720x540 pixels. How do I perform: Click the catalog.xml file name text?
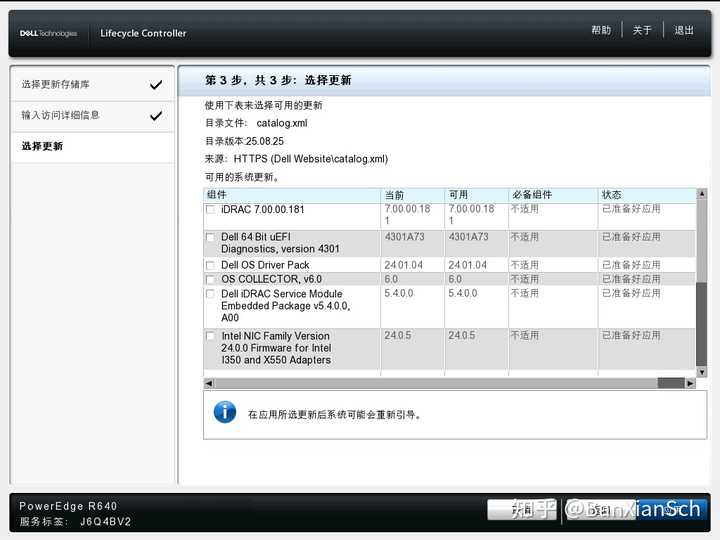[x=282, y=123]
